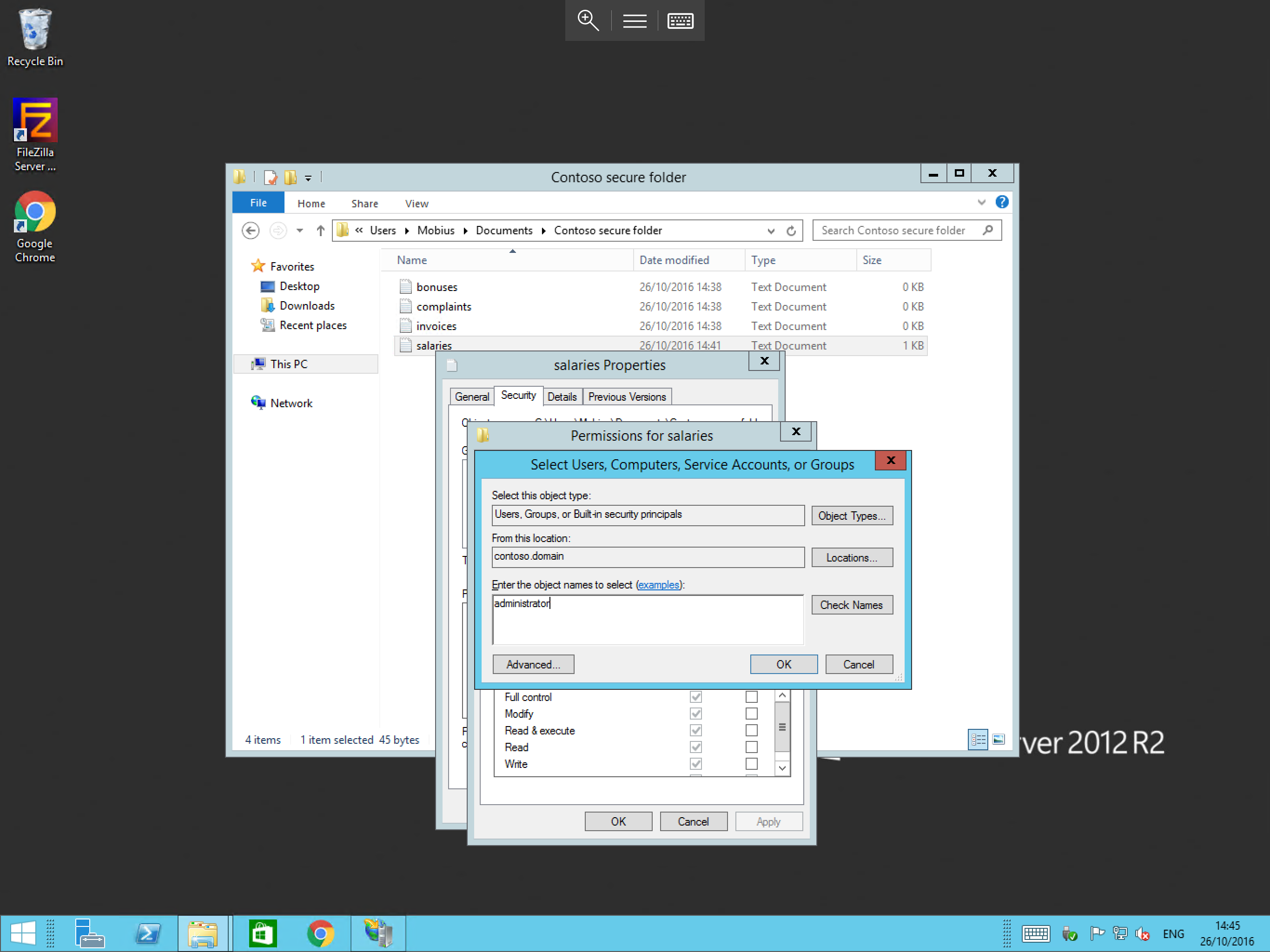Image resolution: width=1270 pixels, height=952 pixels.
Task: Toggle Allow checkbox for Modify
Action: point(695,713)
